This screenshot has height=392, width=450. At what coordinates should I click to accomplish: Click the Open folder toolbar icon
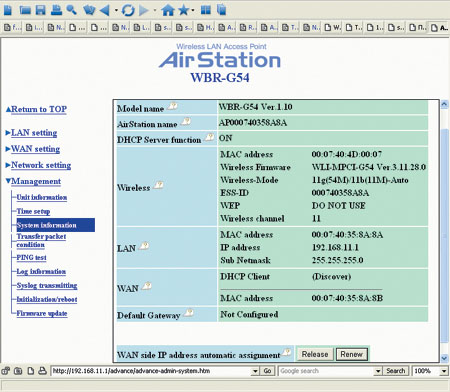tap(25, 10)
